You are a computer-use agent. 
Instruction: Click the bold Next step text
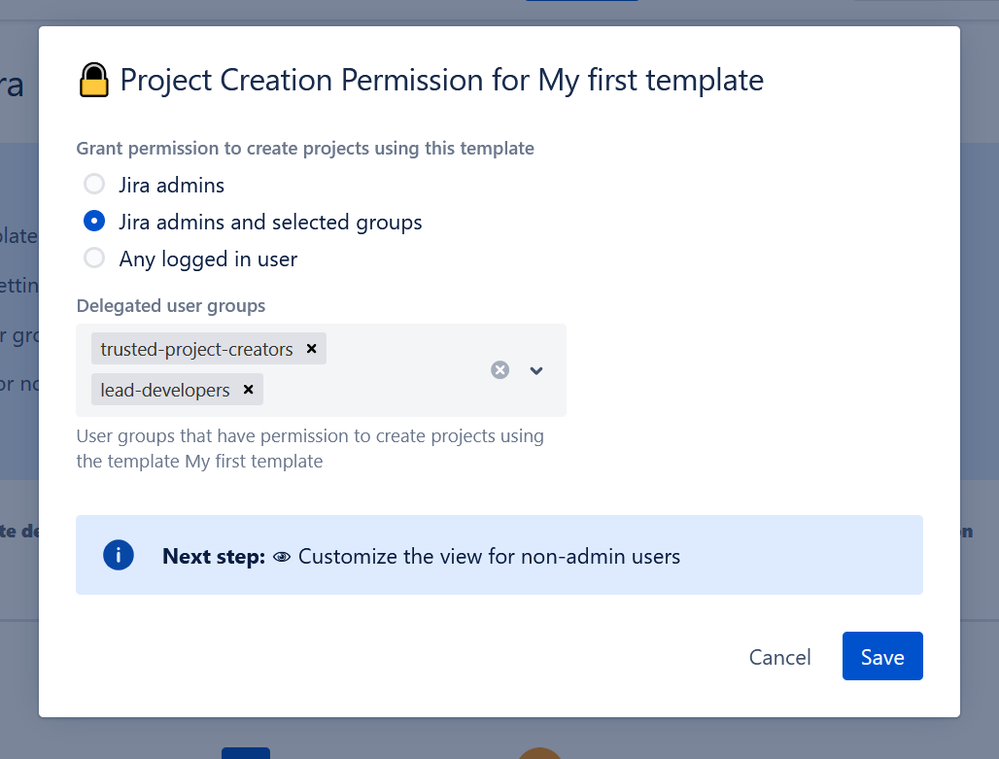213,557
